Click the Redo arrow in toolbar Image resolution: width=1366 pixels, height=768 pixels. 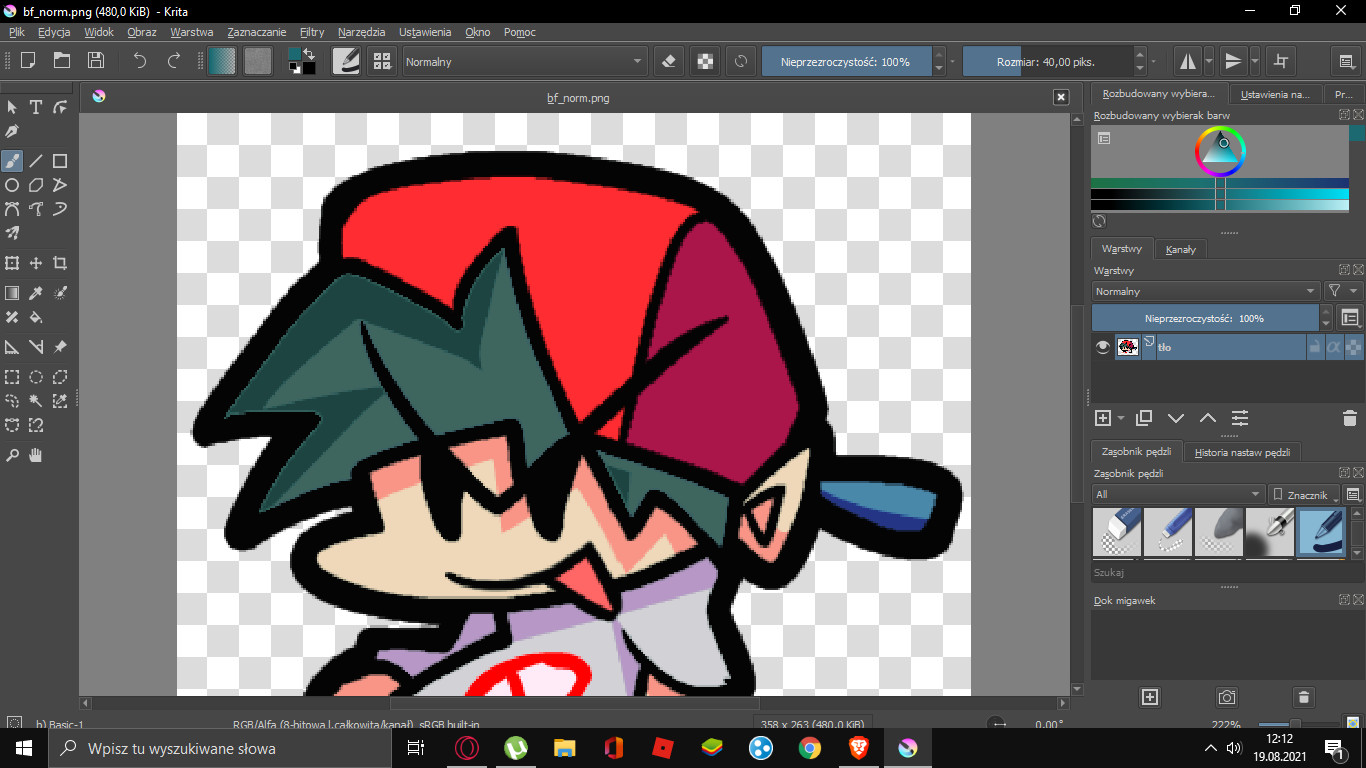point(173,61)
